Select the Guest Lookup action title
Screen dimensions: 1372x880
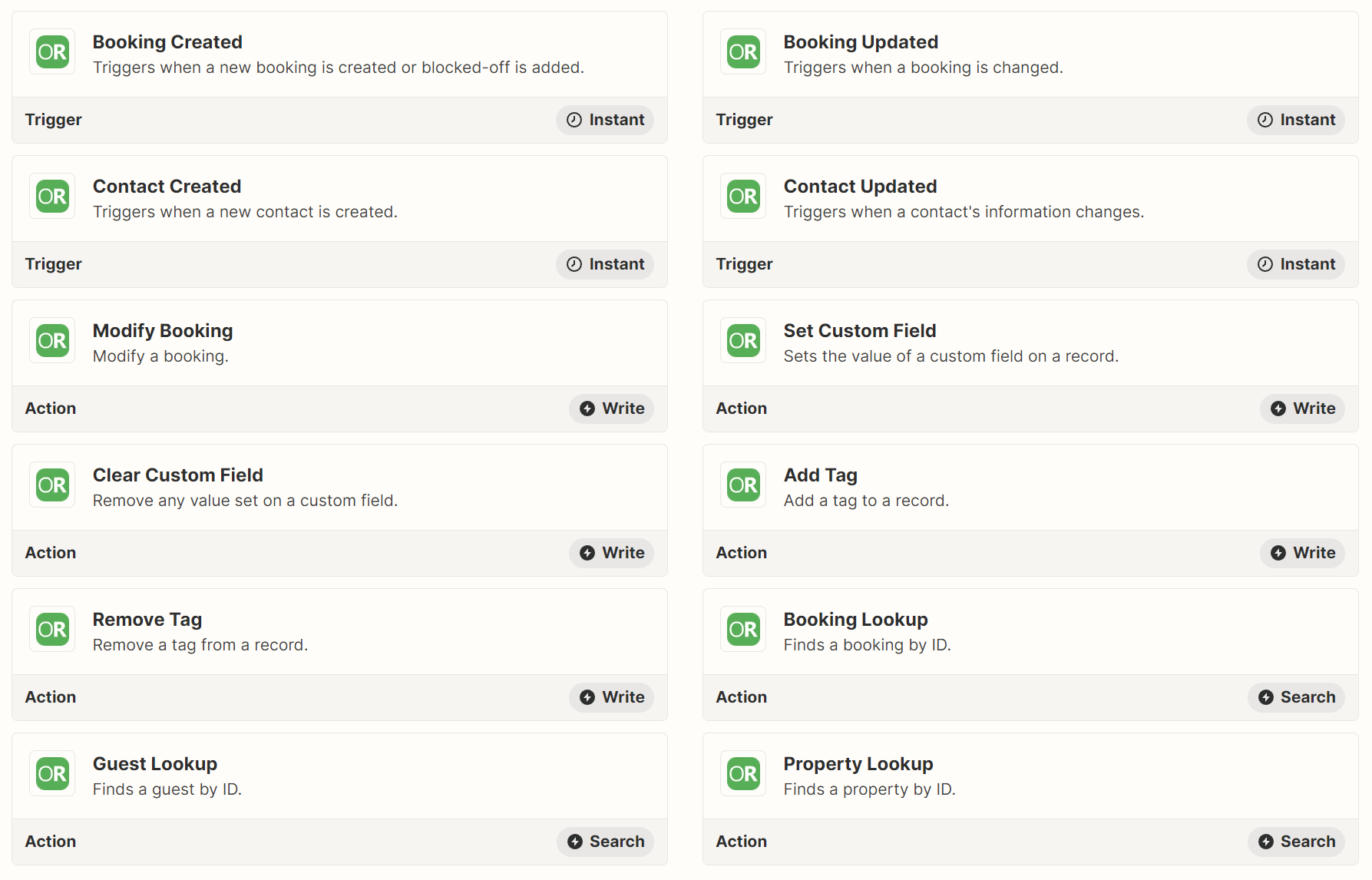[155, 764]
